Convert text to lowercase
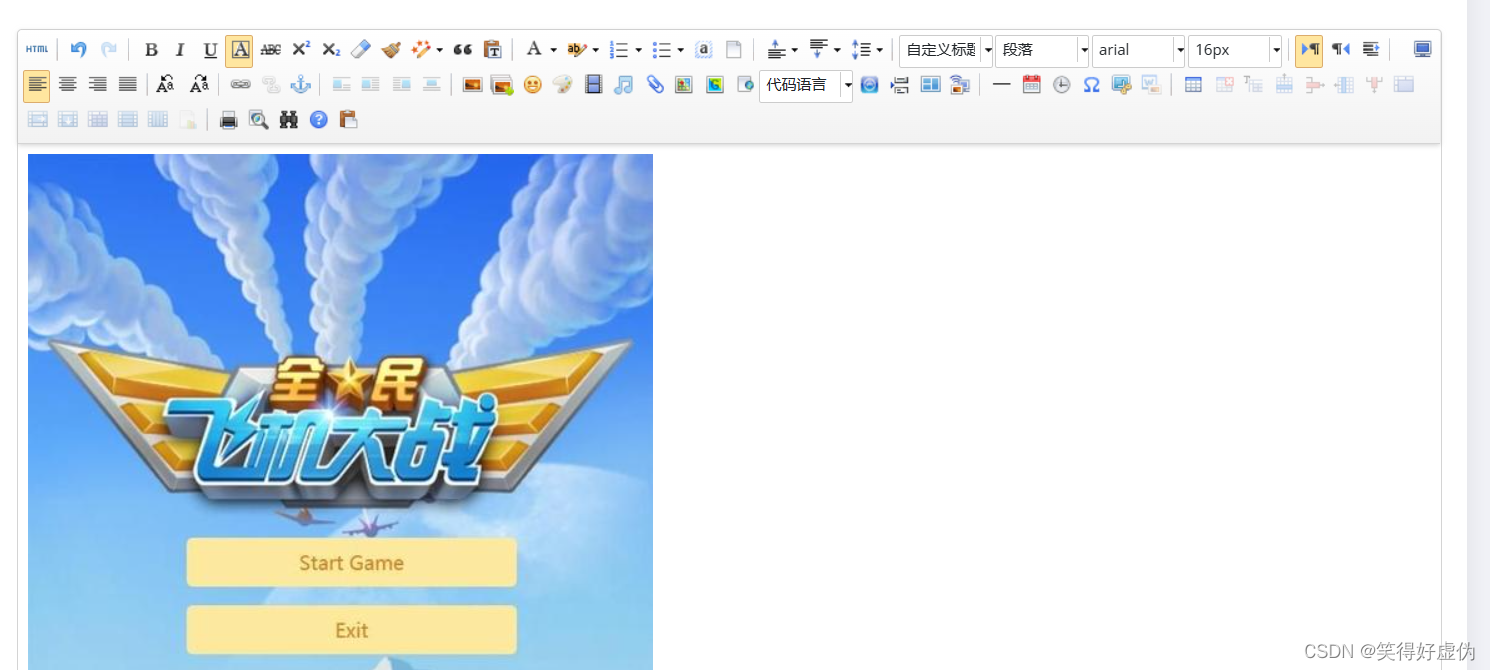 point(199,85)
